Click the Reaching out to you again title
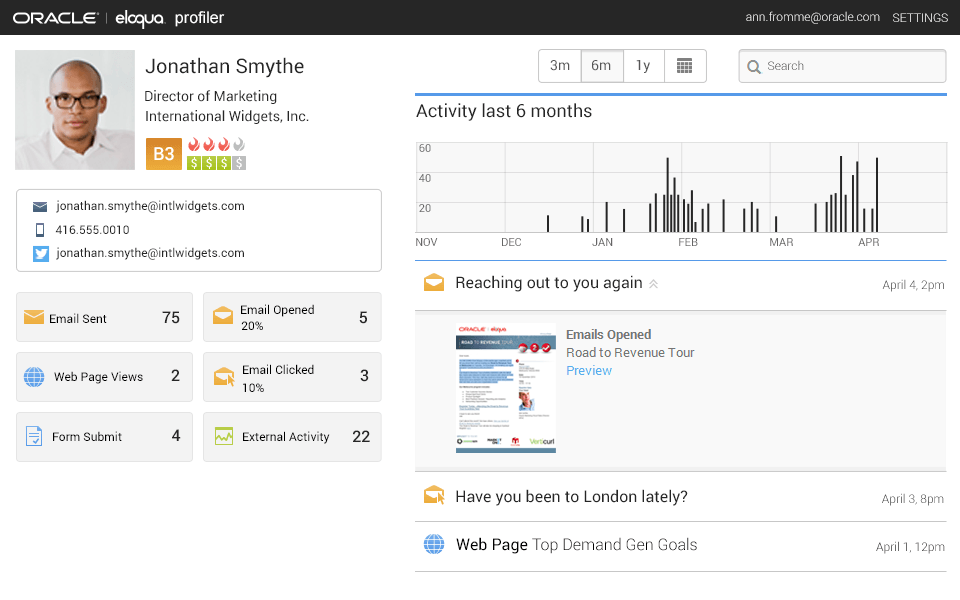The image size is (960, 600). [549, 283]
